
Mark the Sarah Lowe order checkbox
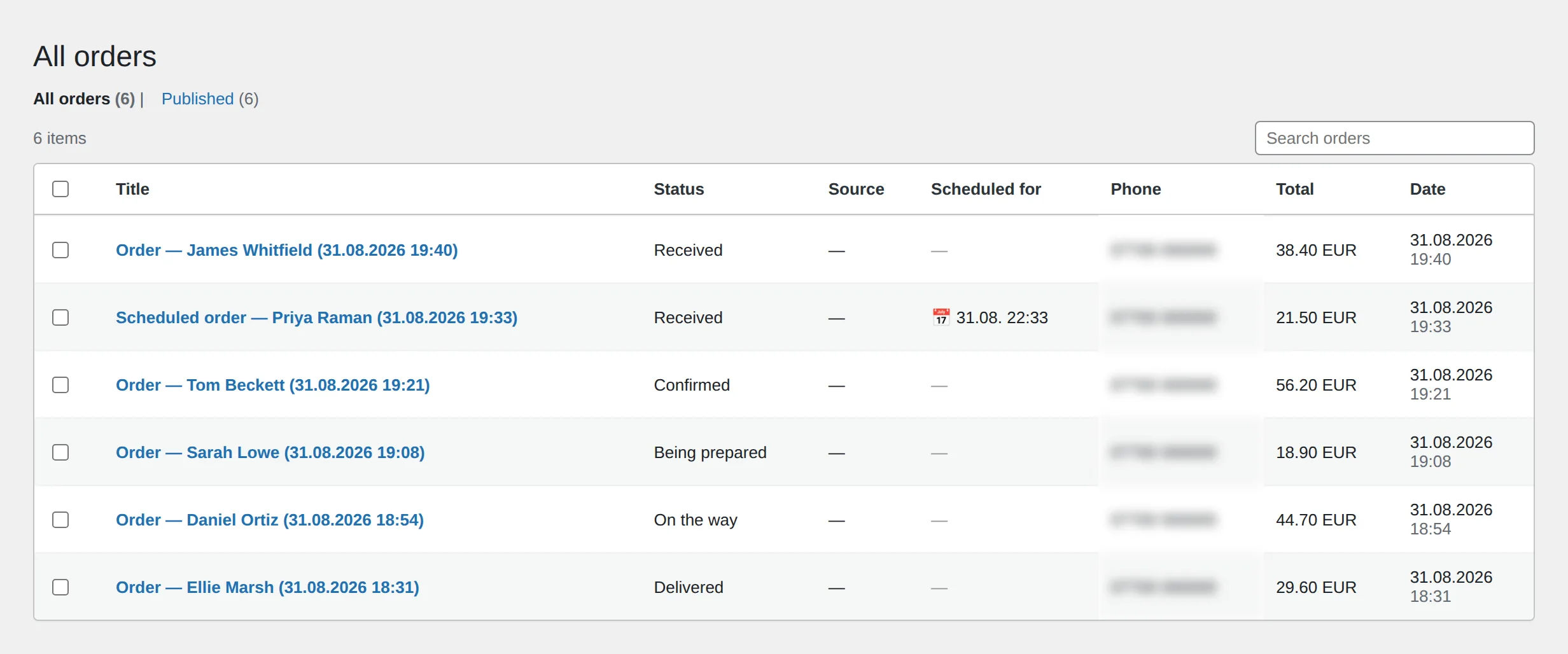pos(60,452)
